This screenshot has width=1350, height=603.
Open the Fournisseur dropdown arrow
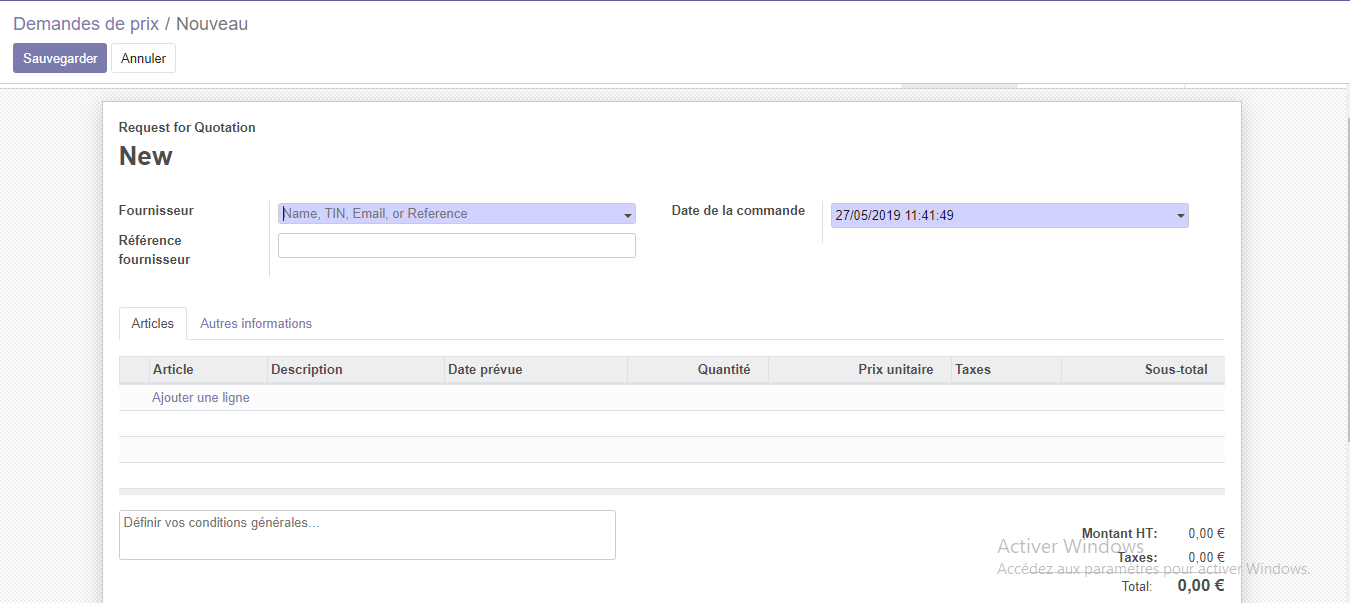(628, 214)
